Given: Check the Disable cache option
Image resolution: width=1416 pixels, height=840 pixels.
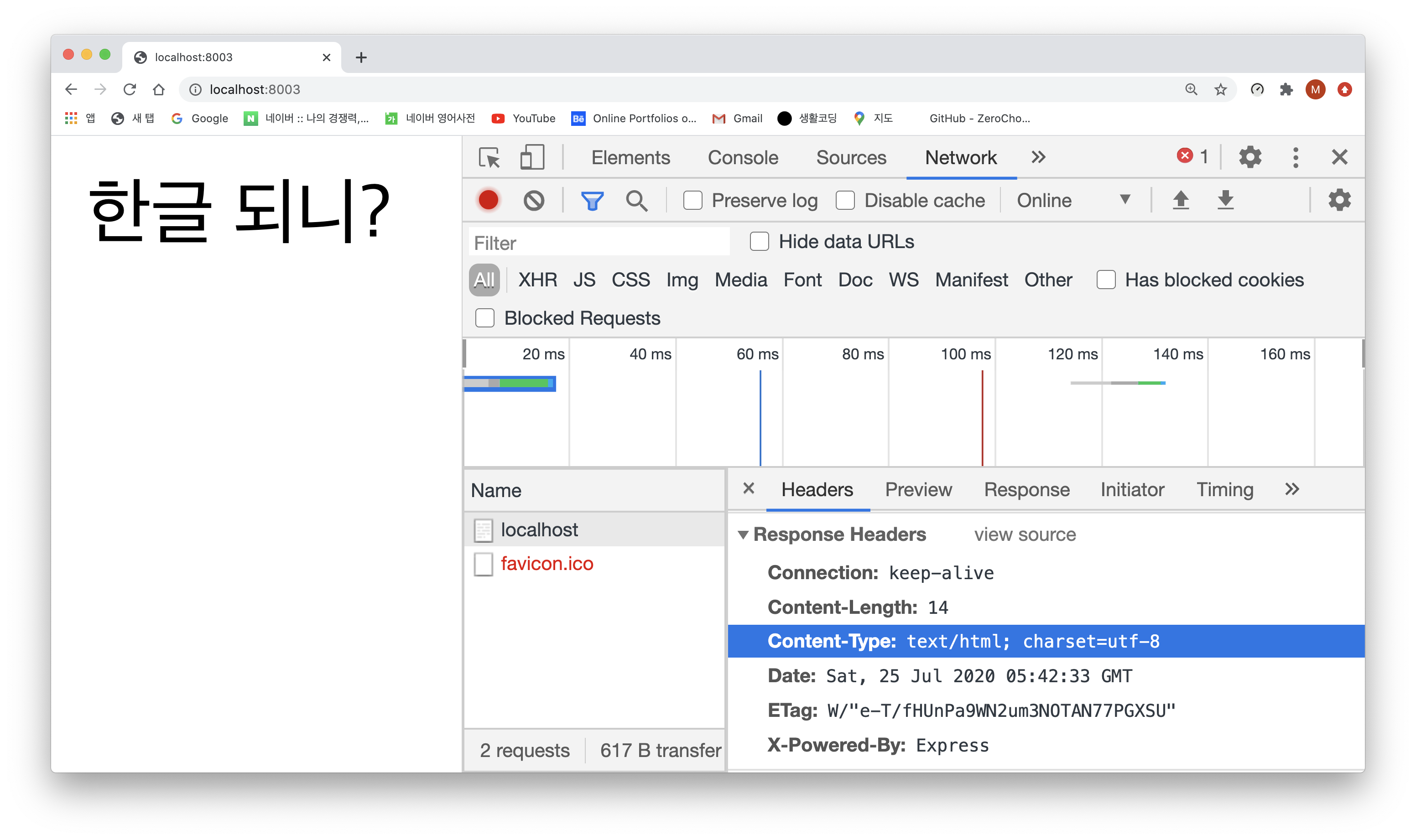Looking at the screenshot, I should click(845, 200).
